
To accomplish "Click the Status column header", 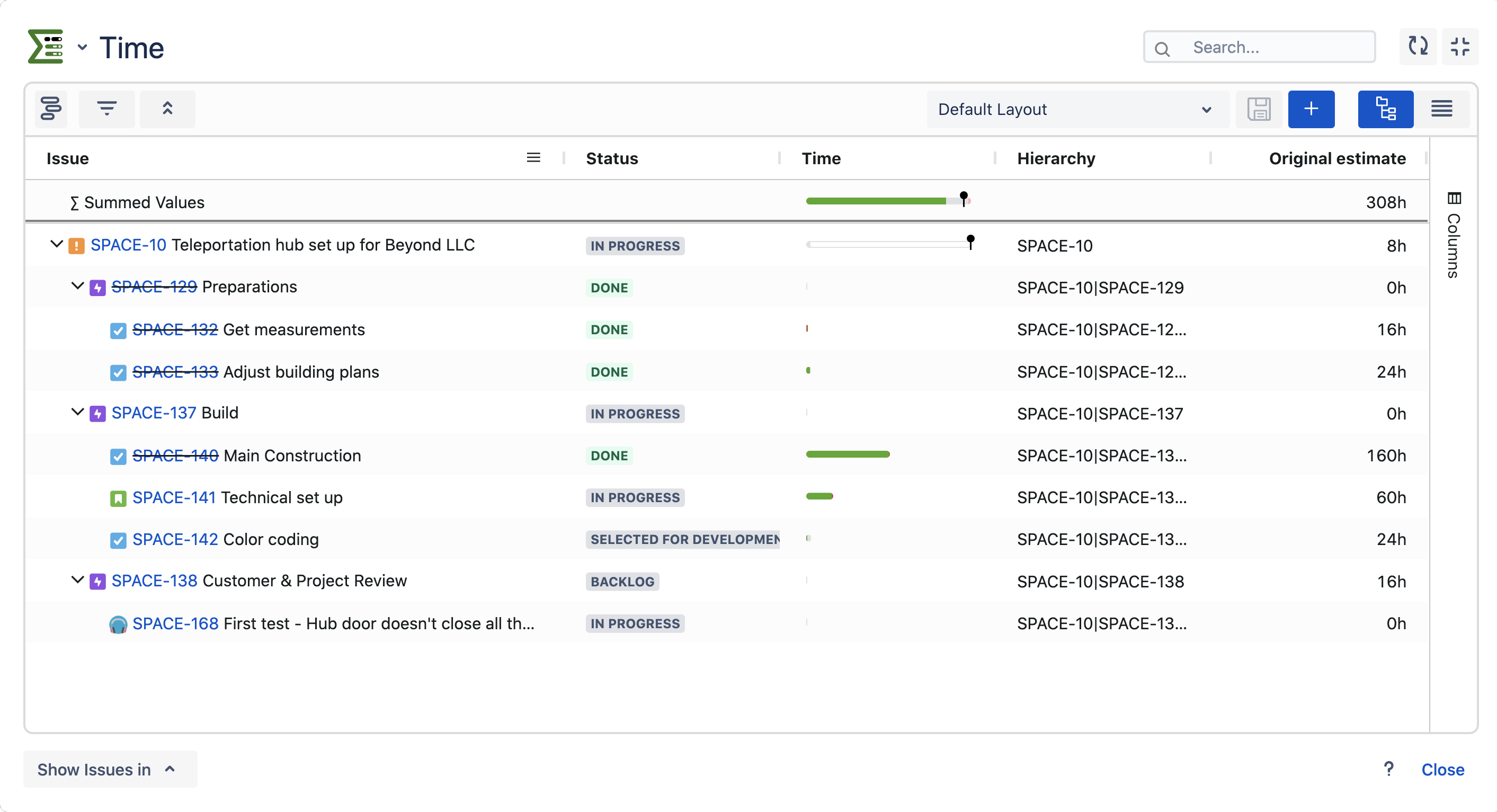I will (x=612, y=158).
